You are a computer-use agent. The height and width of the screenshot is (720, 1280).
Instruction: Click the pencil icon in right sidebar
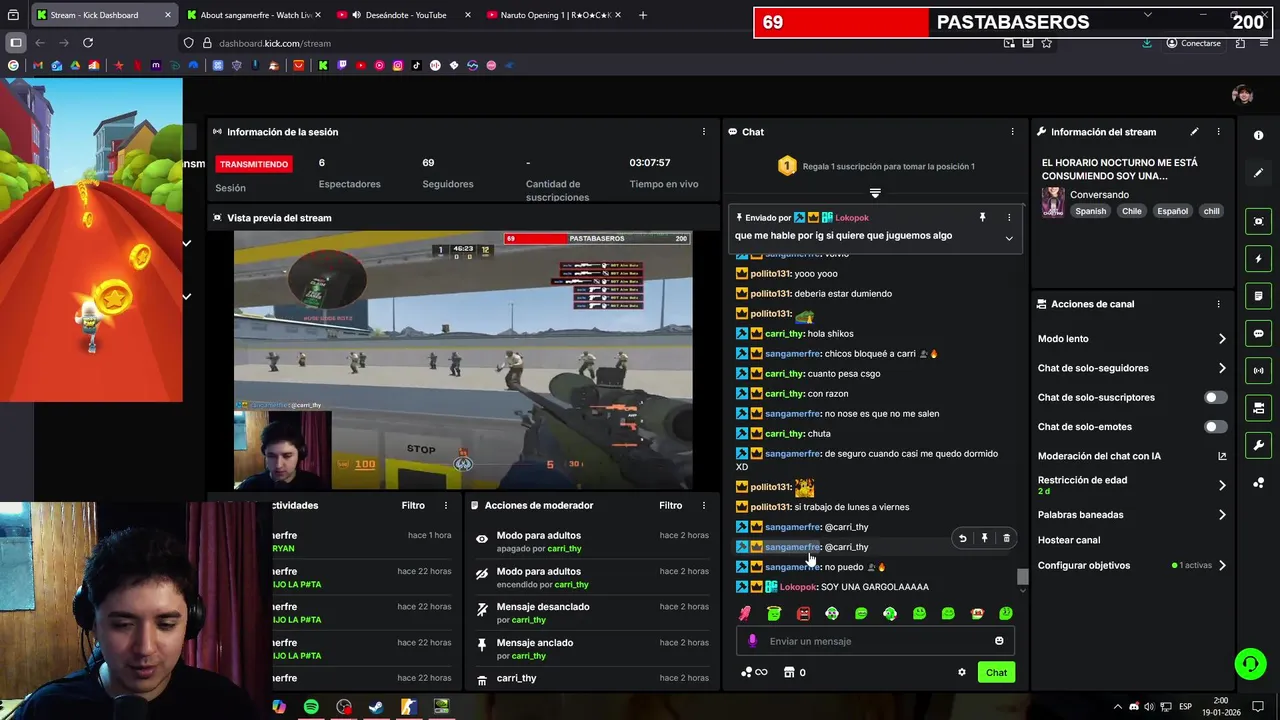pyautogui.click(x=1258, y=173)
